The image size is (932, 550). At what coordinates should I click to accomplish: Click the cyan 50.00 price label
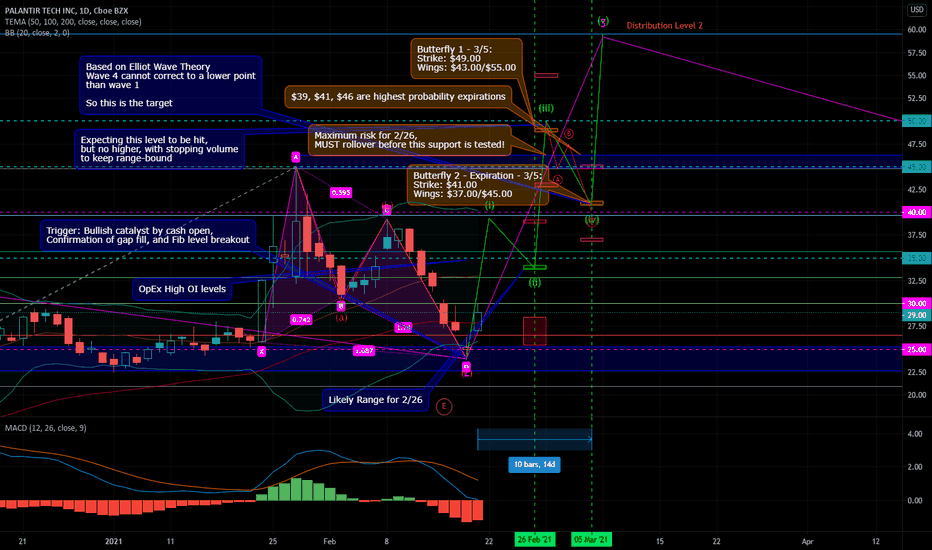tap(917, 121)
